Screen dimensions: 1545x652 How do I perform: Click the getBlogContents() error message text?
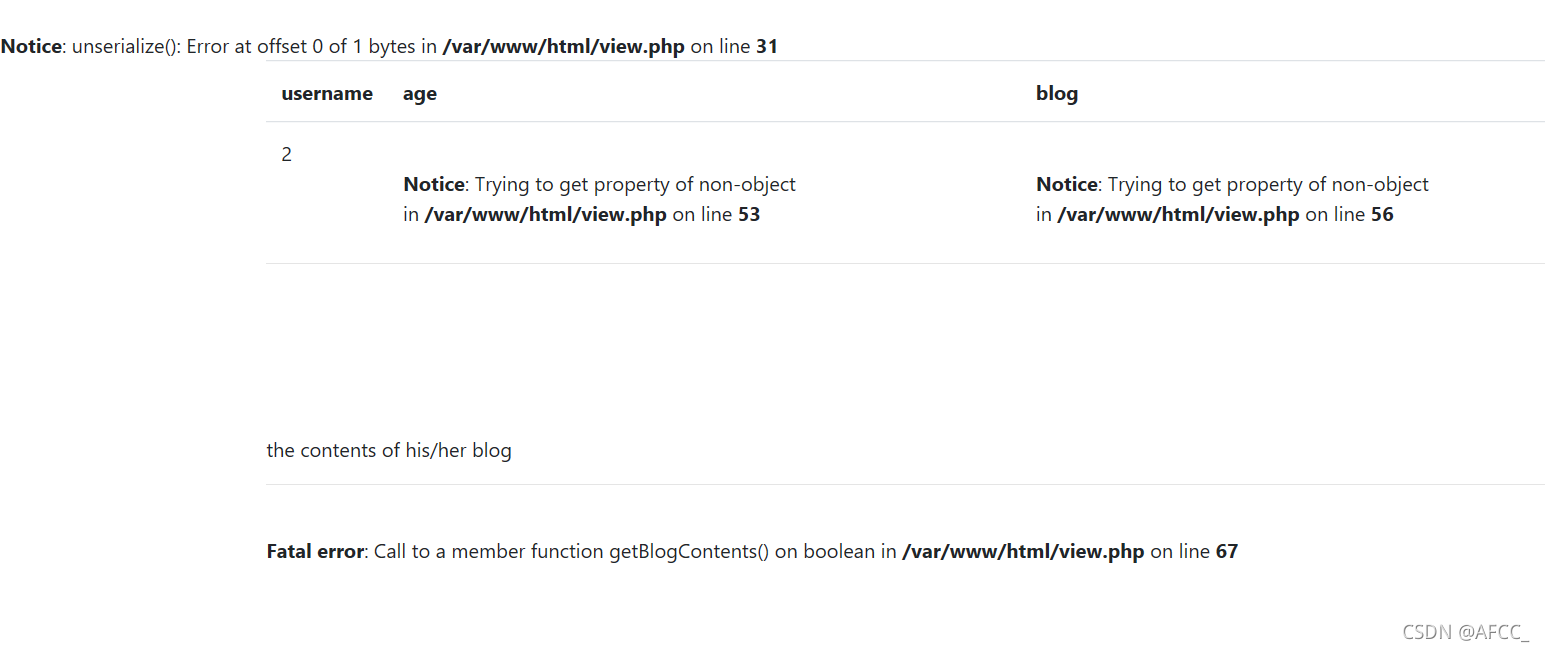pyautogui.click(x=635, y=551)
